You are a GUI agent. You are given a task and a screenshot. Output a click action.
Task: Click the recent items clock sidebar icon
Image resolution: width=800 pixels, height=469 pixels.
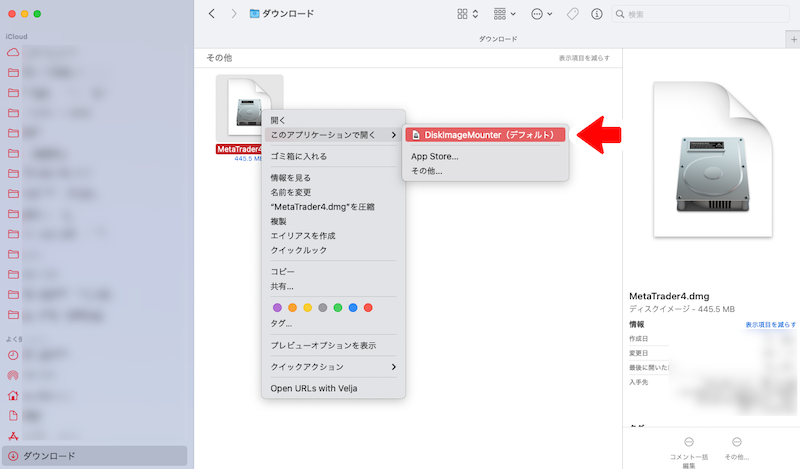point(13,355)
